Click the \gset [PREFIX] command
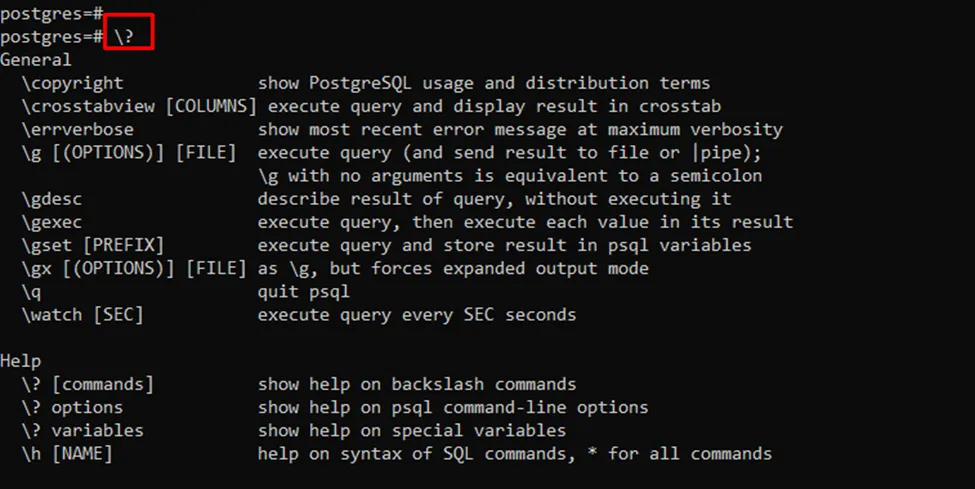975x489 pixels. click(x=93, y=244)
